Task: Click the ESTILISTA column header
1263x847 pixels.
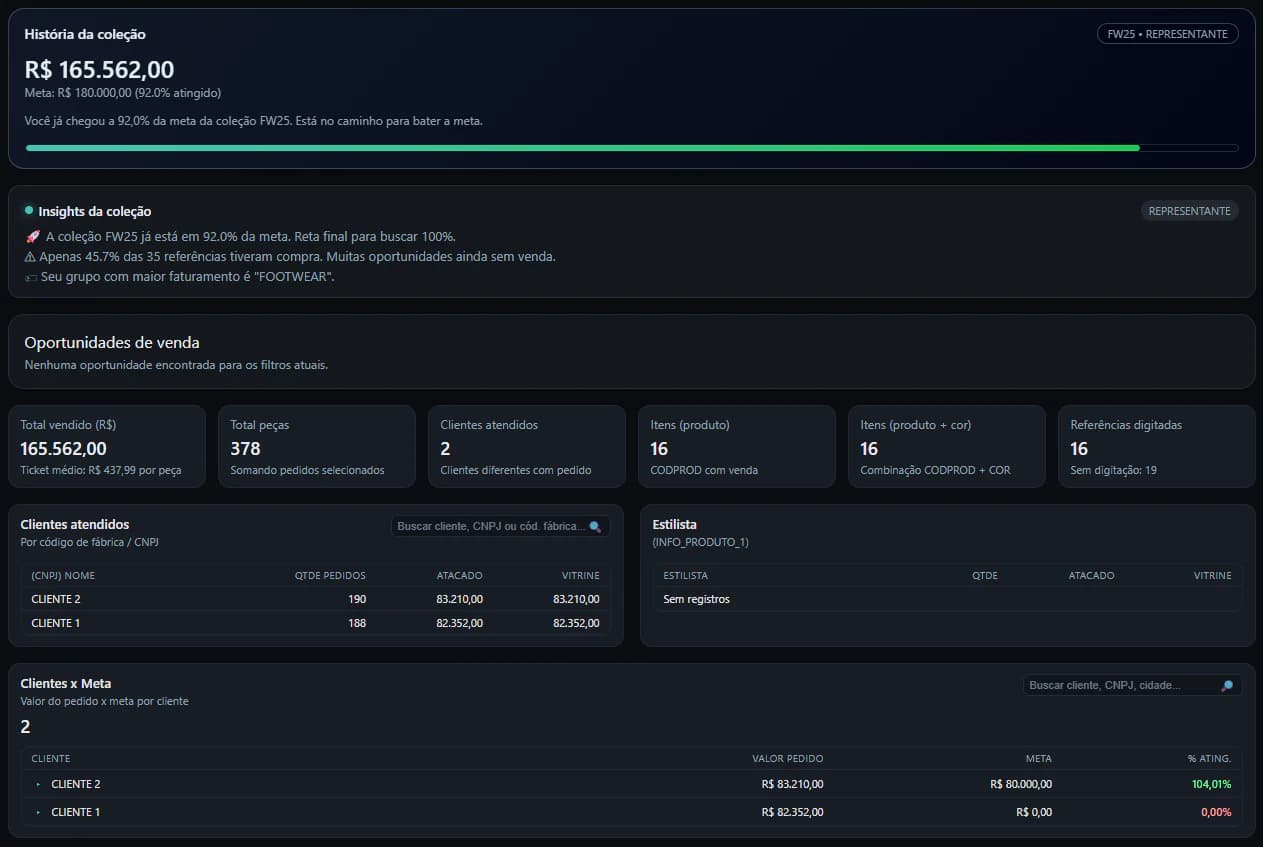Action: coord(686,575)
